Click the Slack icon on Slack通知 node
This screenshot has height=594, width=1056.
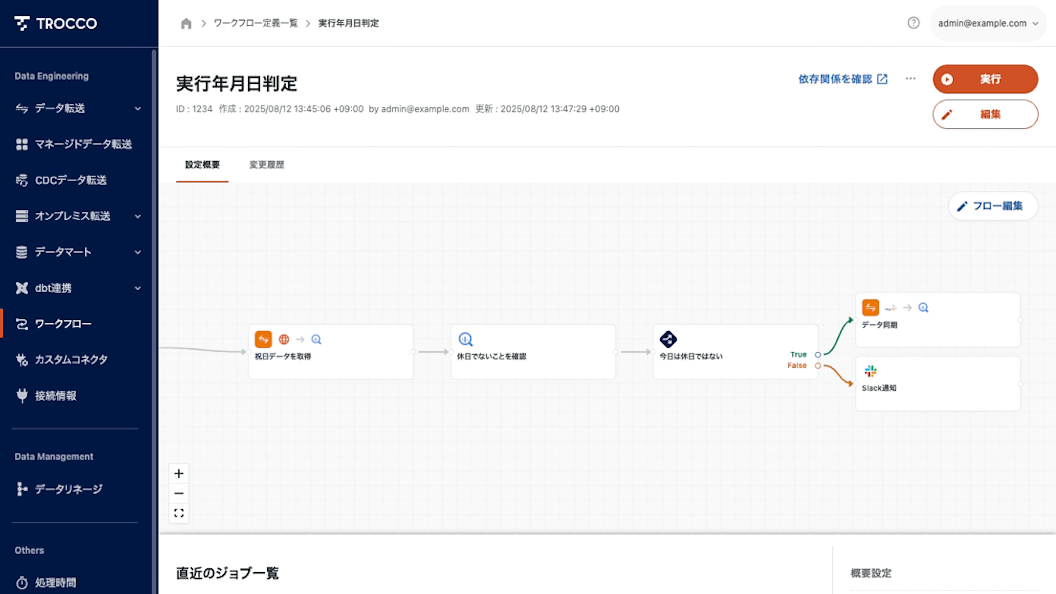(870, 371)
